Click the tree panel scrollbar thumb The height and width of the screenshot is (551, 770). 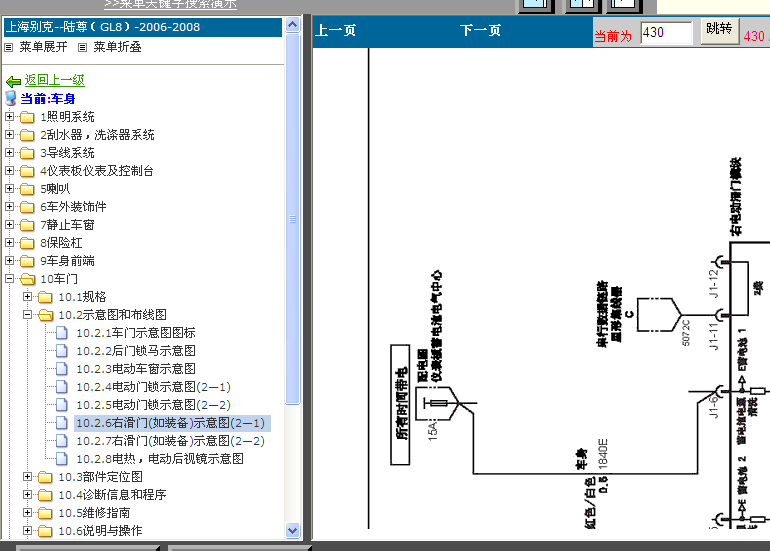click(x=293, y=218)
